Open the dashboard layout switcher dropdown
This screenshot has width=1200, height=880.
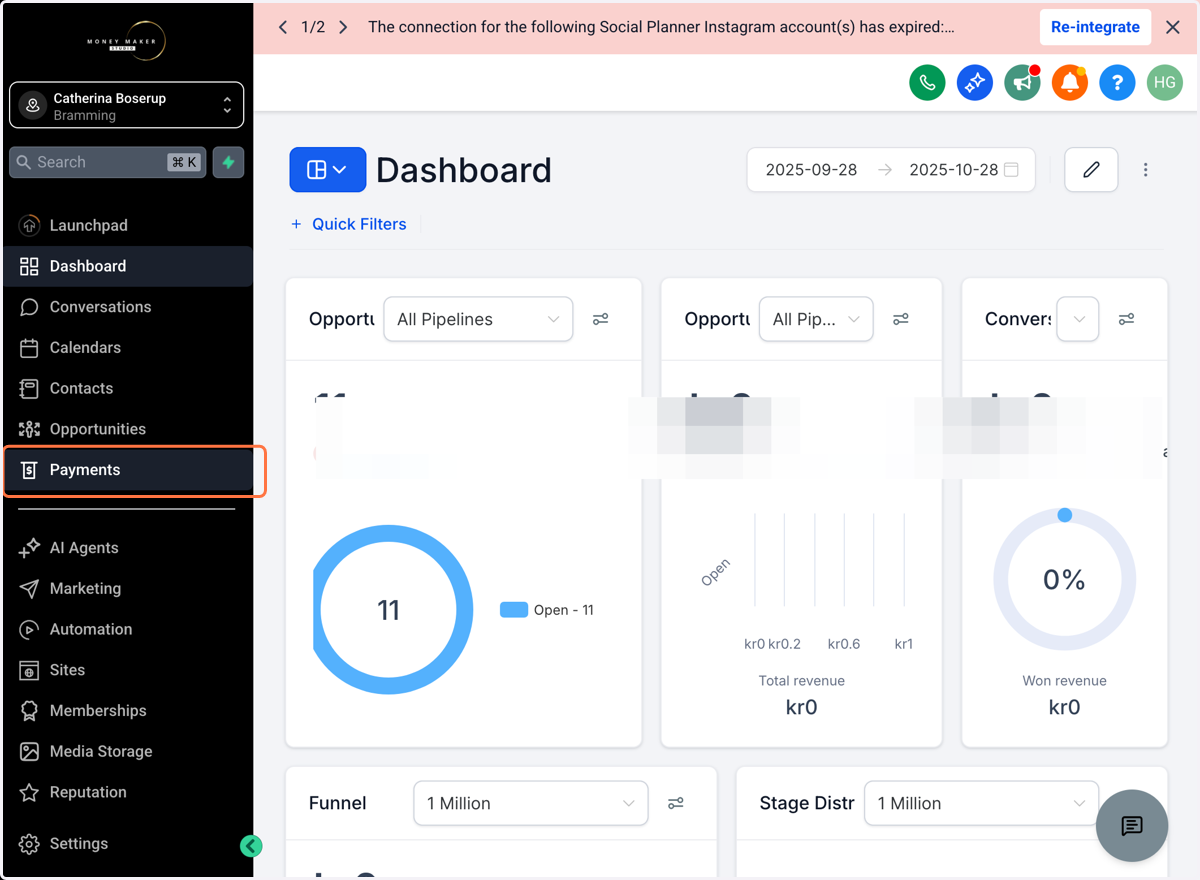point(328,170)
